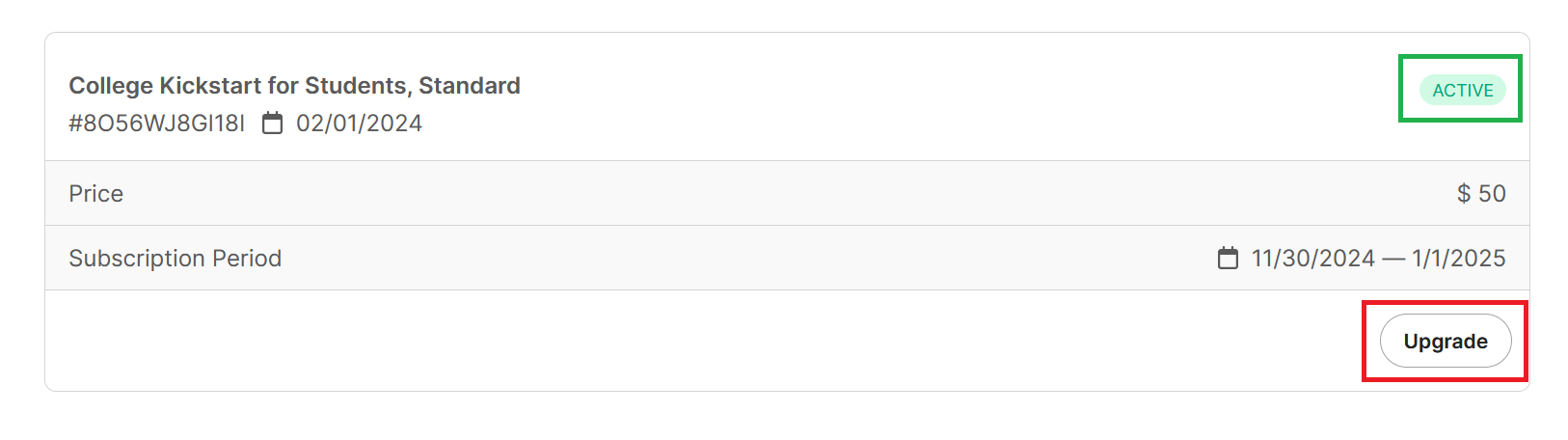This screenshot has height=440, width=1568.
Task: Click the period start date 11/30/2024
Action: [1312, 259]
